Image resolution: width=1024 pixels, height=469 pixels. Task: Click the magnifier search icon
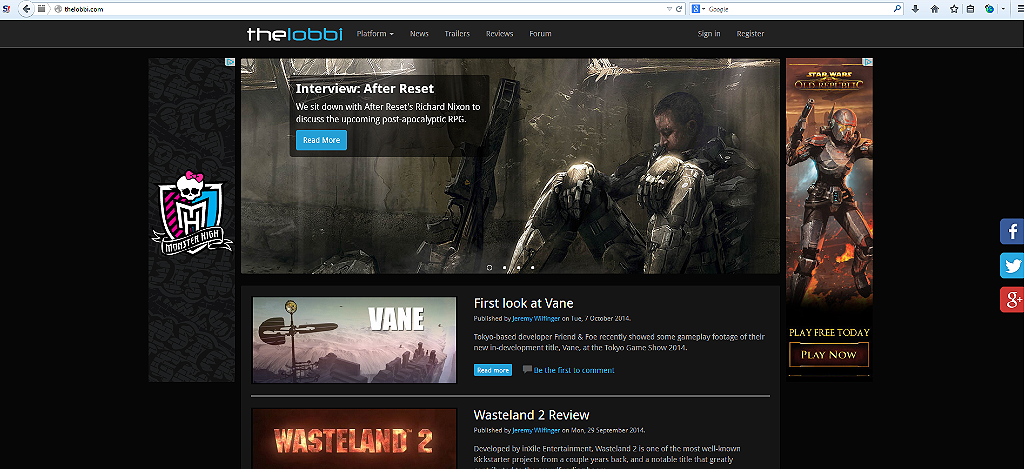(x=898, y=9)
